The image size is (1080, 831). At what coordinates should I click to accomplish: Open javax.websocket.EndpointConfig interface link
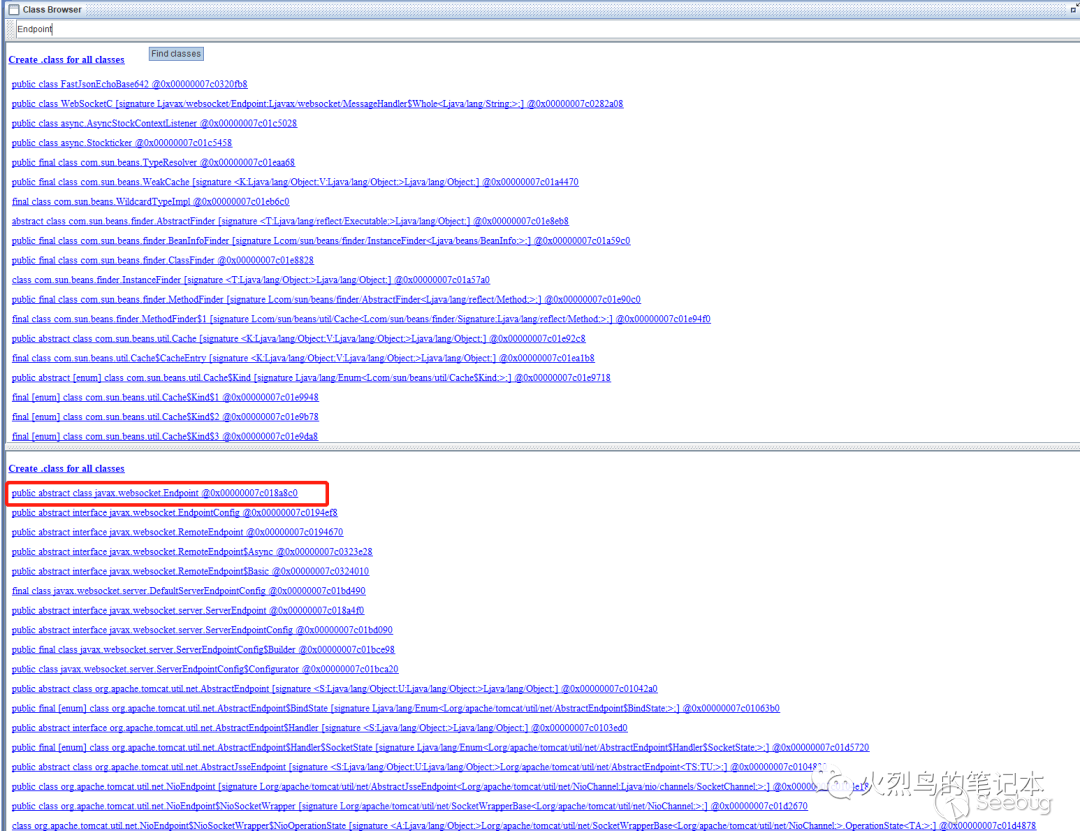174,513
